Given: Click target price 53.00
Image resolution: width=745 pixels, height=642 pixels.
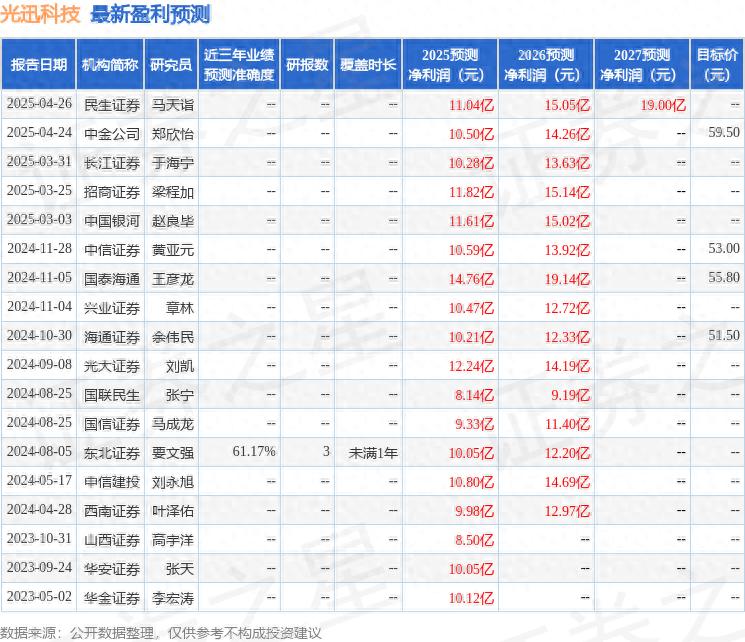Looking at the screenshot, I should tap(724, 249).
